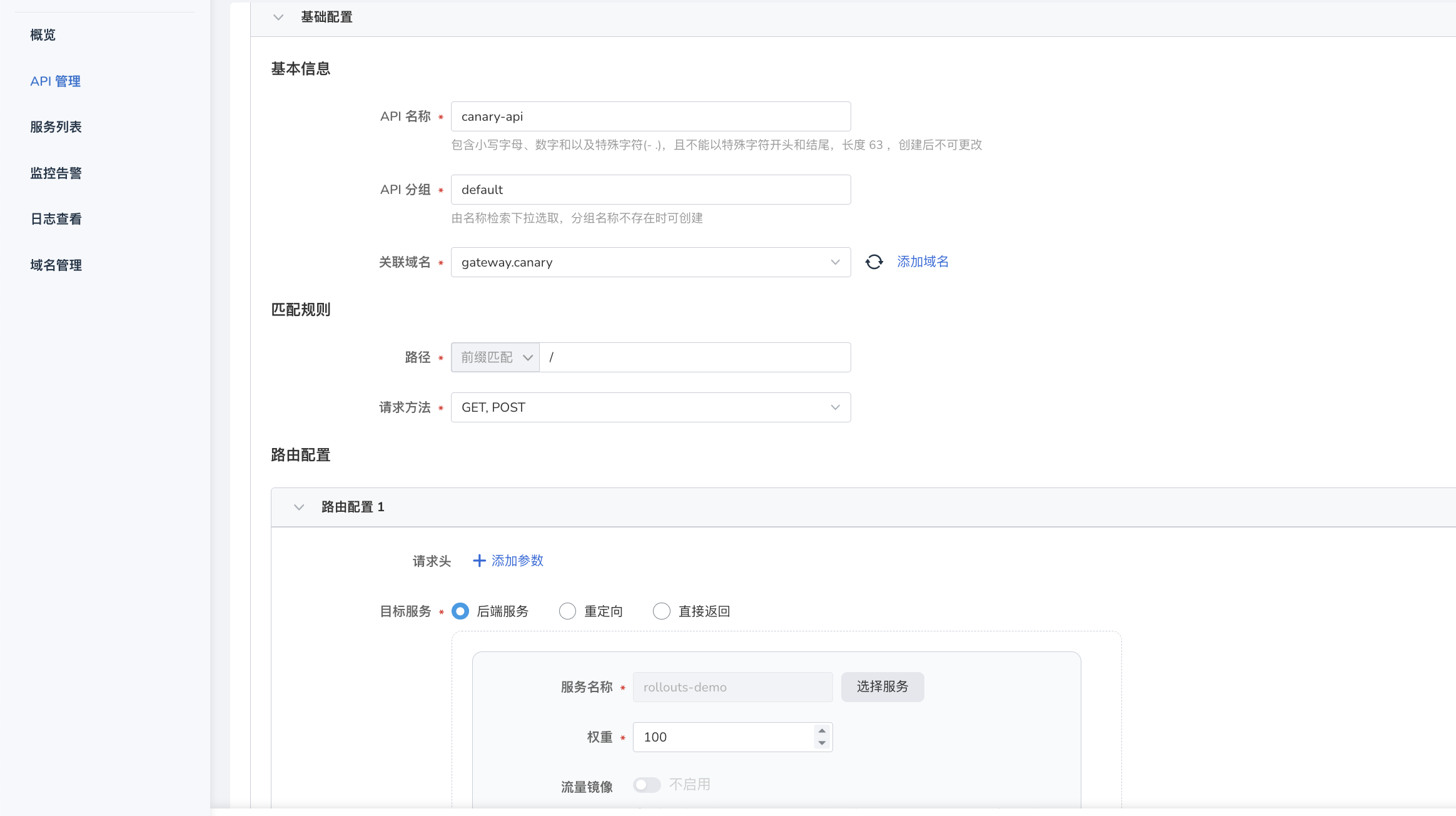Decrease weight with the down stepper arrow
Screen dimensions: 1456x816
pos(822,743)
